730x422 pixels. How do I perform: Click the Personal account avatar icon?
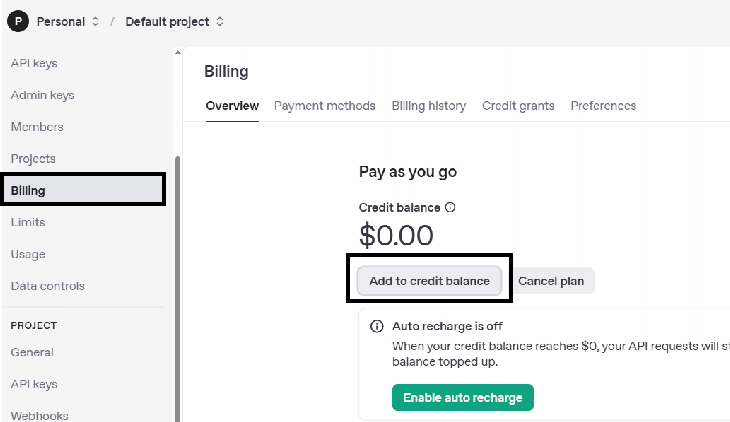pyautogui.click(x=18, y=20)
